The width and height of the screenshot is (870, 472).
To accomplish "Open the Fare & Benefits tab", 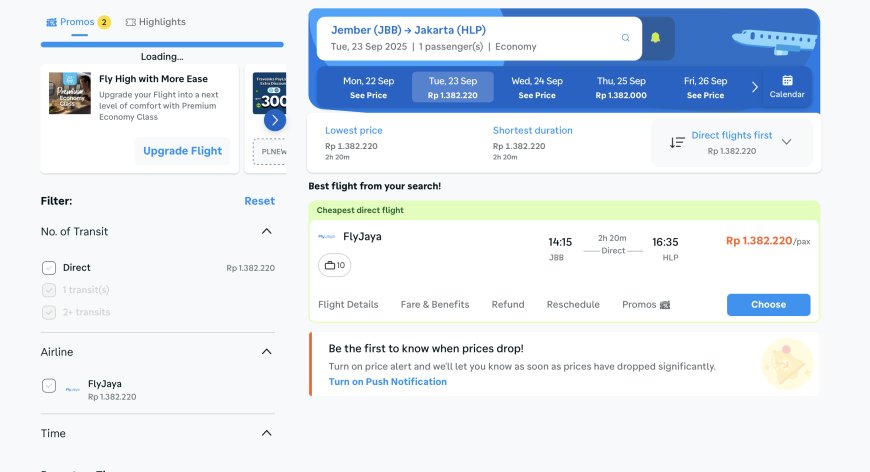I will click(x=435, y=304).
